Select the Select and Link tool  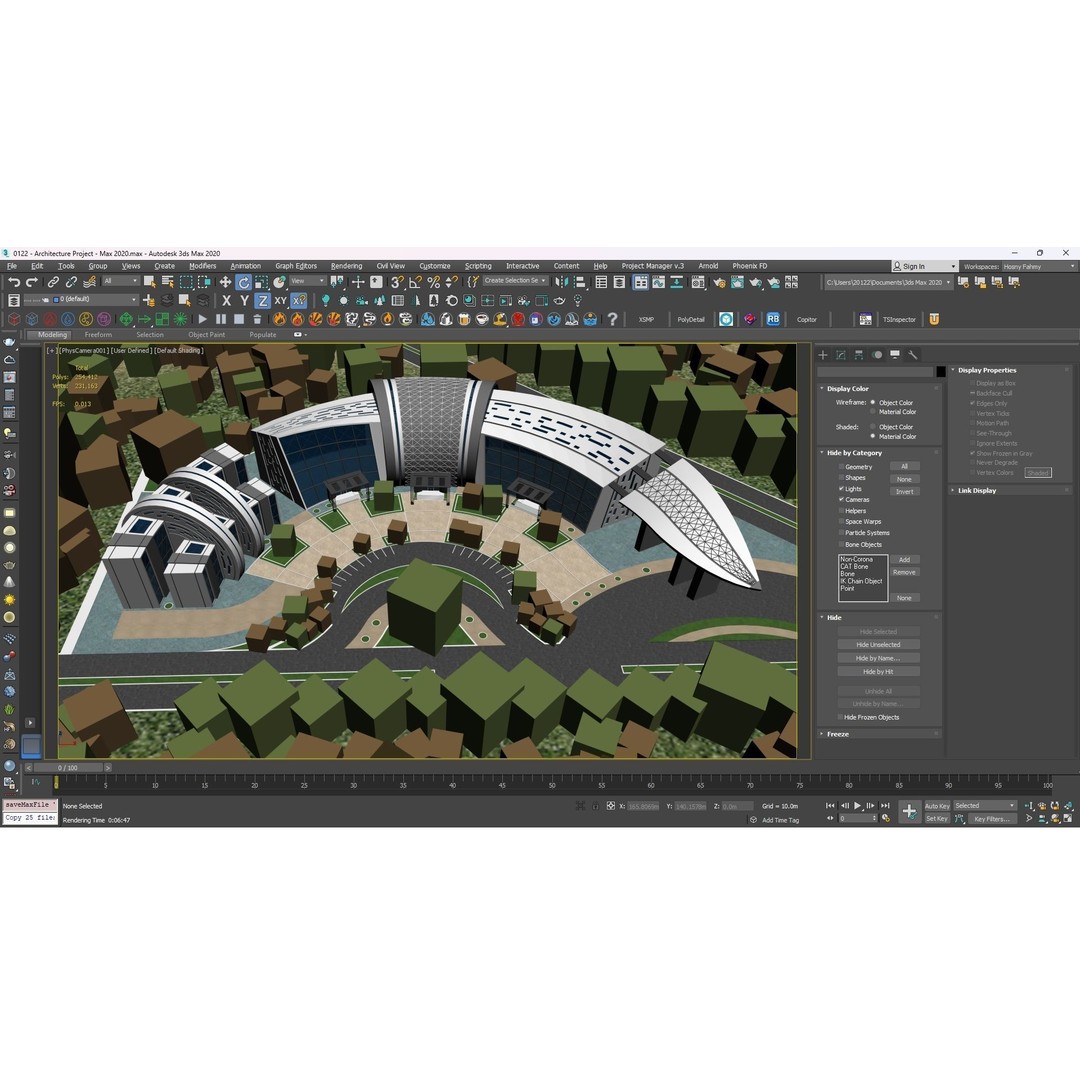pyautogui.click(x=53, y=282)
